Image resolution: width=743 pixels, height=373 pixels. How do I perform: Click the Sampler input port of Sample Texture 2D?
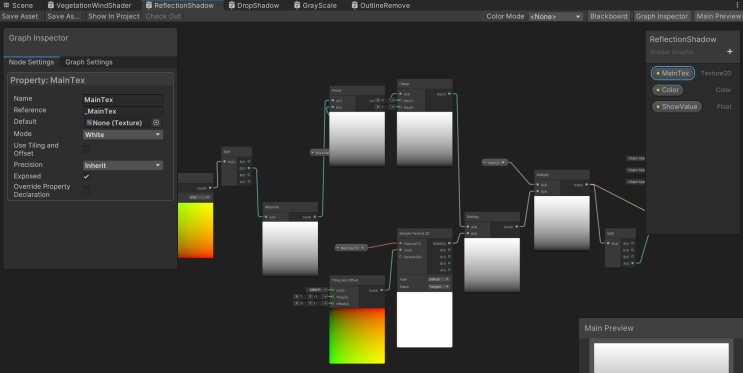pyautogui.click(x=400, y=257)
